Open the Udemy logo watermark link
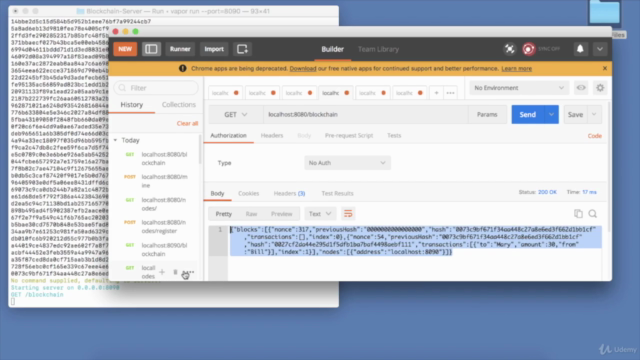640x360 pixels. (617, 349)
